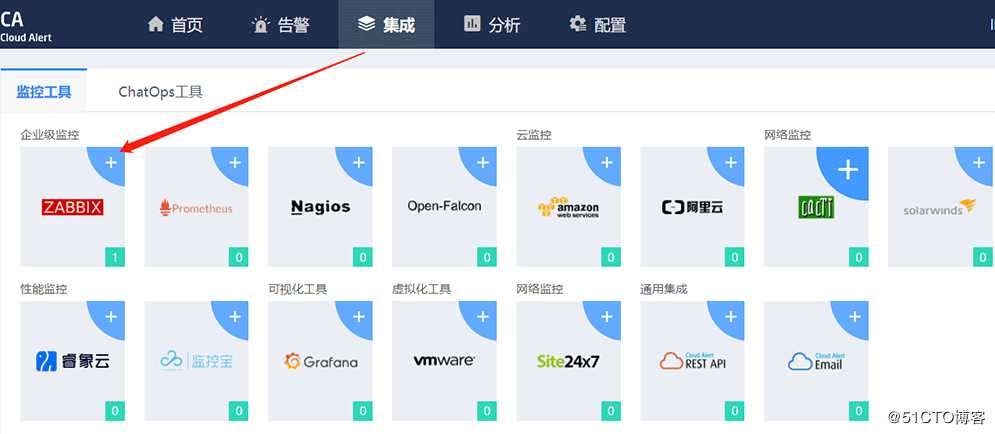
Task: Select the Cloud Alert Email logo
Action: pyautogui.click(x=816, y=361)
